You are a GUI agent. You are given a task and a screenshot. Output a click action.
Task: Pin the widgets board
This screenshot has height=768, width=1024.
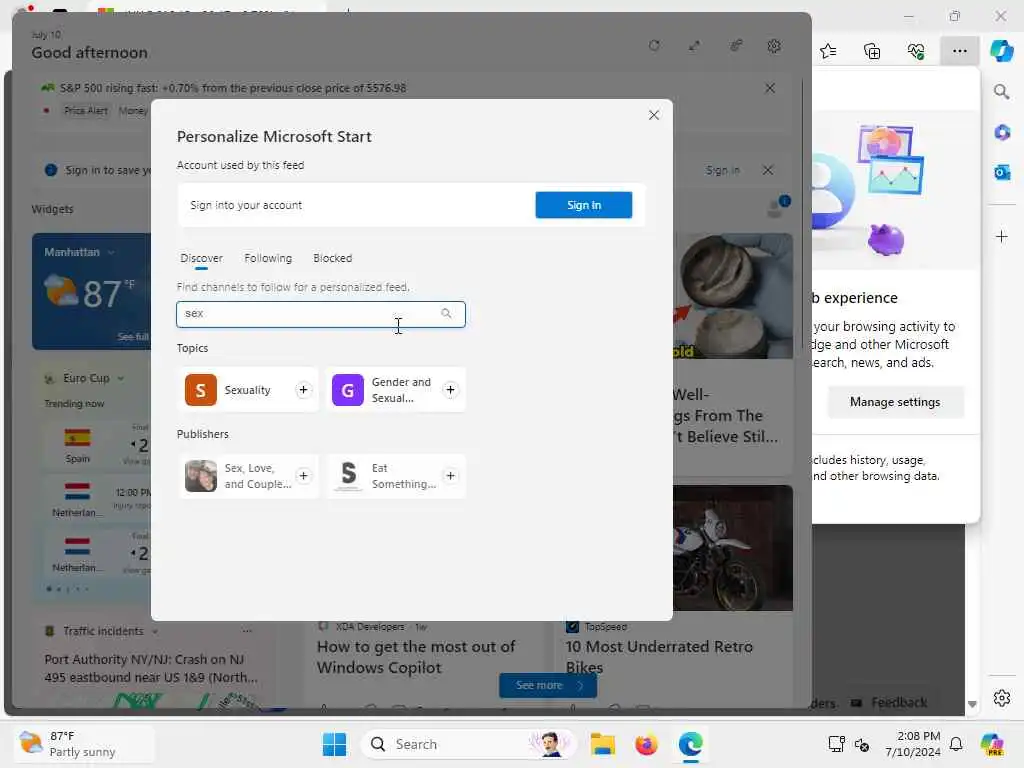(x=735, y=46)
